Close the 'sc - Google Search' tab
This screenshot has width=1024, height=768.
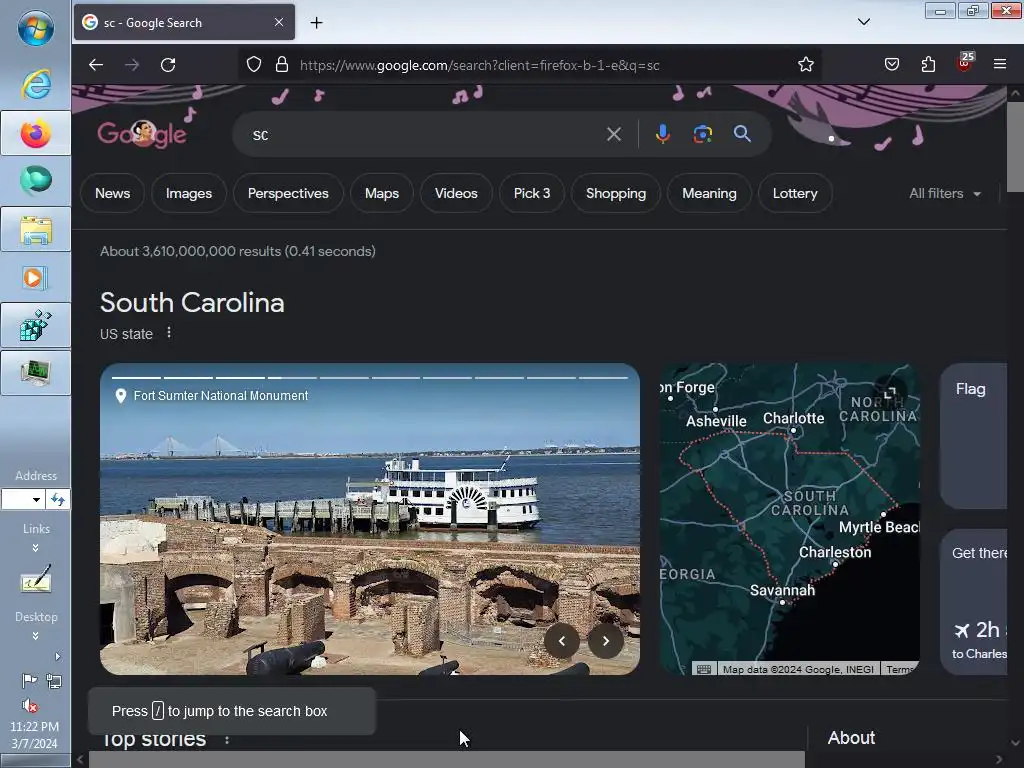tap(279, 22)
